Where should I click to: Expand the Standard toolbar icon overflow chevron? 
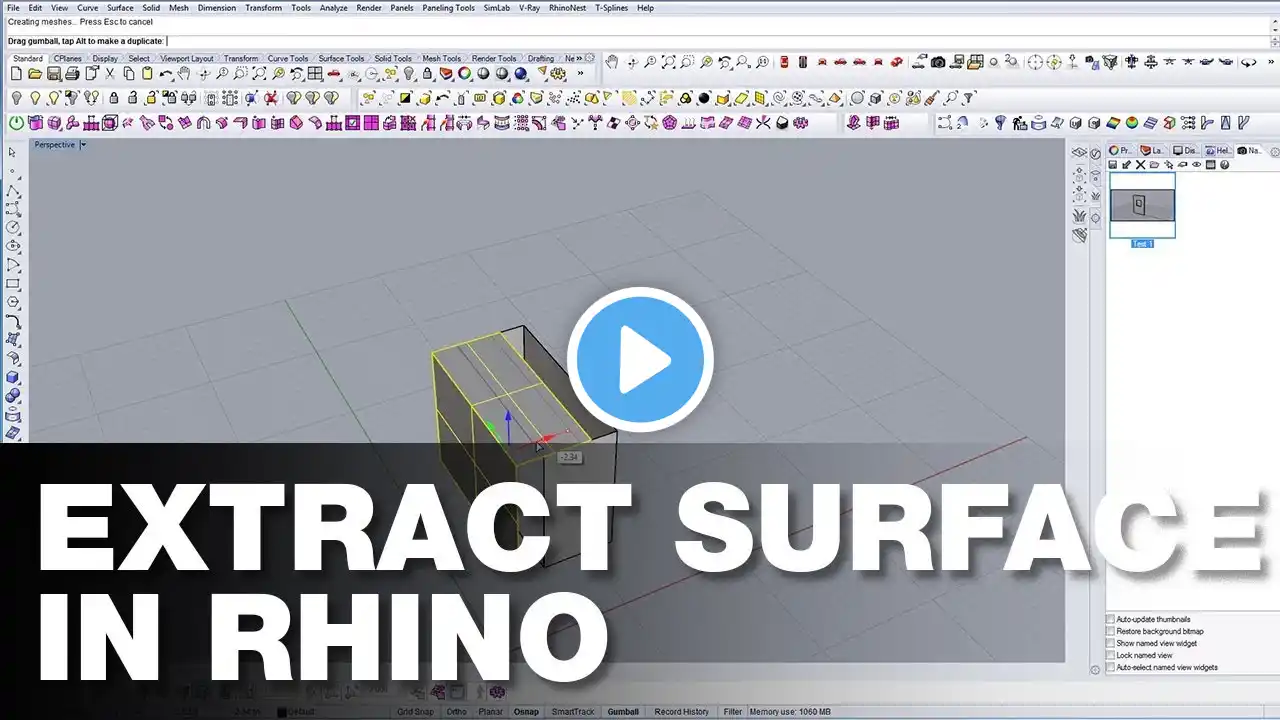(x=580, y=74)
